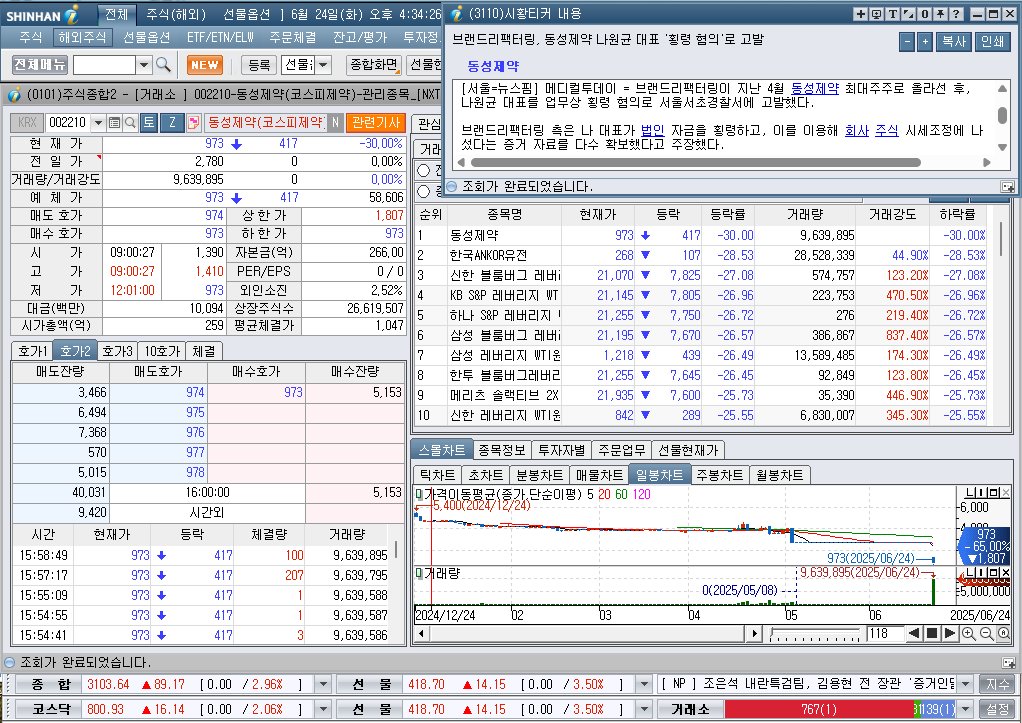Screen dimensions: 1022x723
Task: Click the orange NEW button
Action: 205,65
